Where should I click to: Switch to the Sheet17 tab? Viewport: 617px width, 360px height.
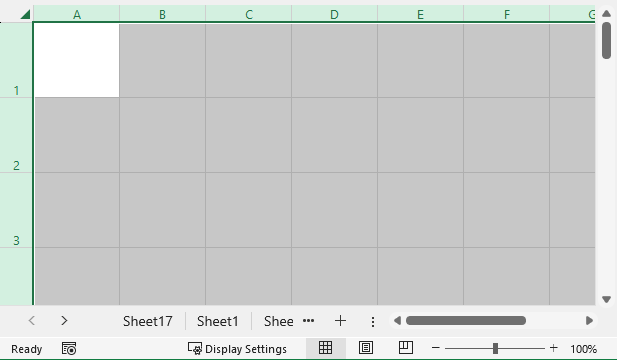coord(148,321)
